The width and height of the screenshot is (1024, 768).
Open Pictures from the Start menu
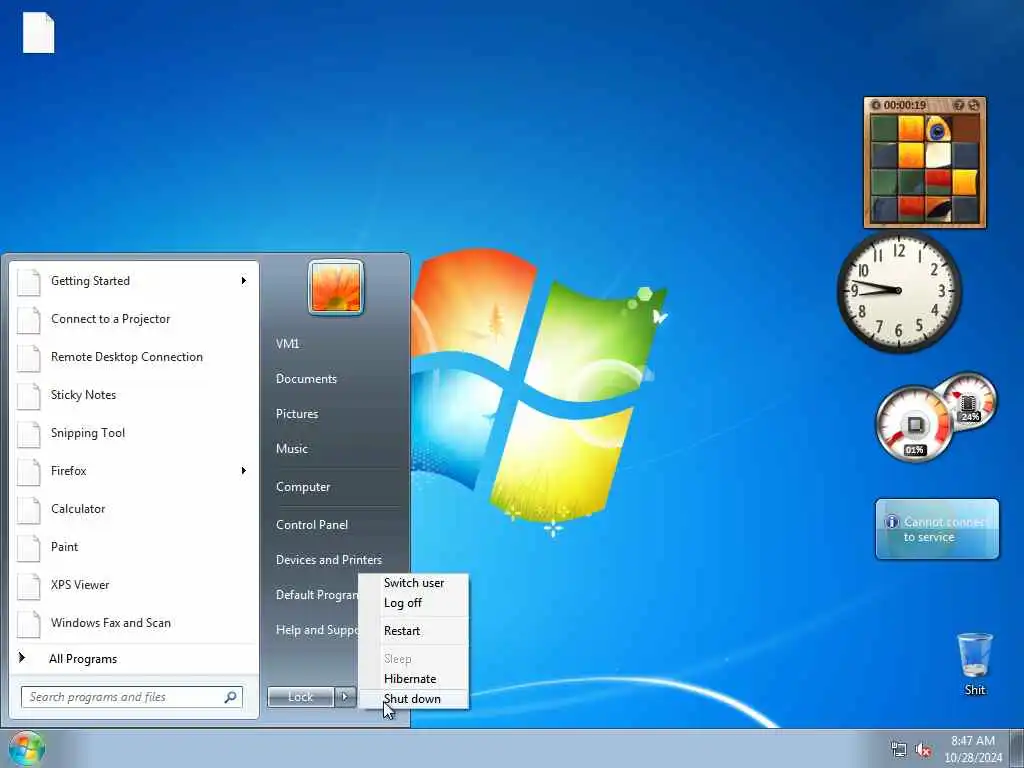[297, 414]
